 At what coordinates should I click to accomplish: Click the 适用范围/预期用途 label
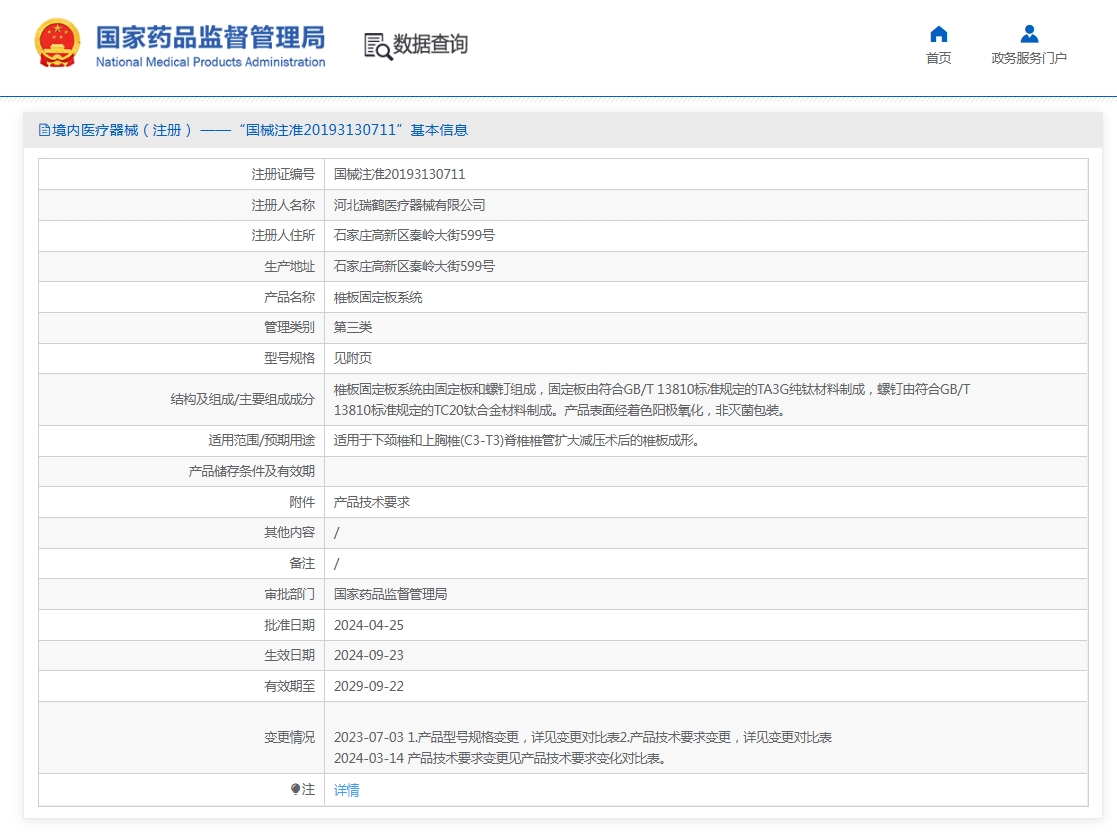point(261,440)
